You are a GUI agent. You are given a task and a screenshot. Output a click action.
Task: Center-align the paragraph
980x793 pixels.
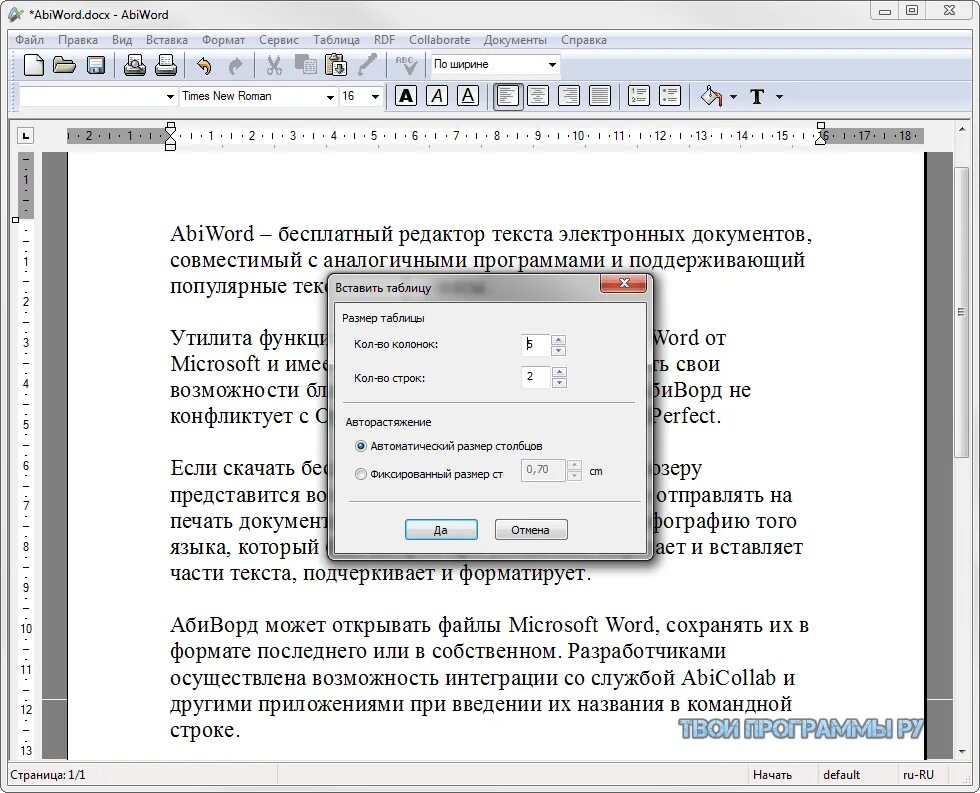(x=538, y=96)
